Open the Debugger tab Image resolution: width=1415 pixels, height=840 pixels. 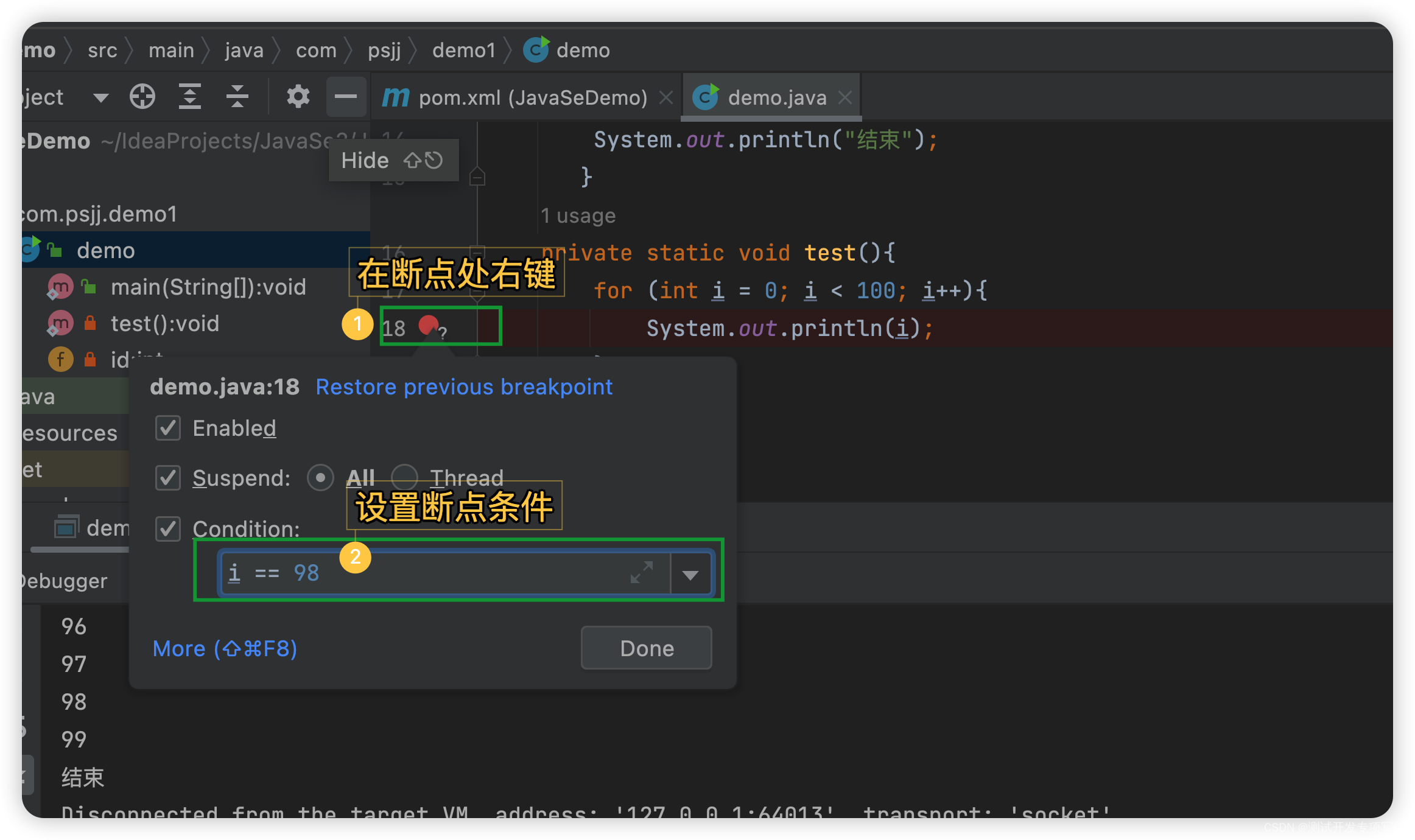coord(64,580)
